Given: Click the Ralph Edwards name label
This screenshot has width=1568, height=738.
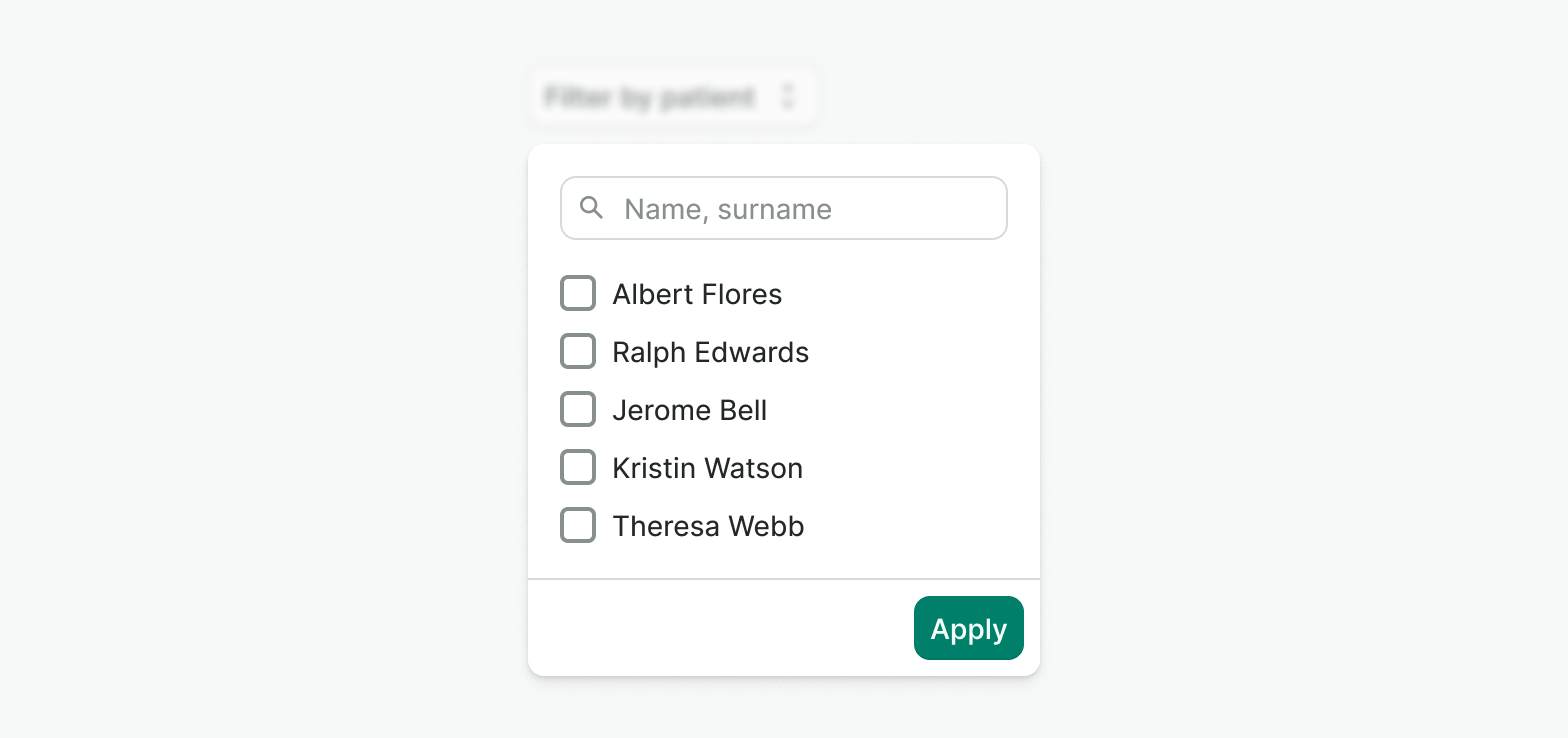Looking at the screenshot, I should pyautogui.click(x=710, y=352).
